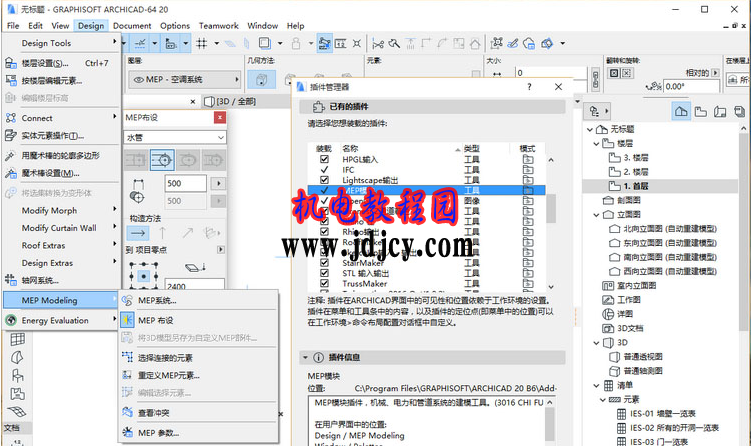Image resolution: width=753 pixels, height=446 pixels.
Task: Click the 插件管理器 help question mark
Action: [x=528, y=88]
